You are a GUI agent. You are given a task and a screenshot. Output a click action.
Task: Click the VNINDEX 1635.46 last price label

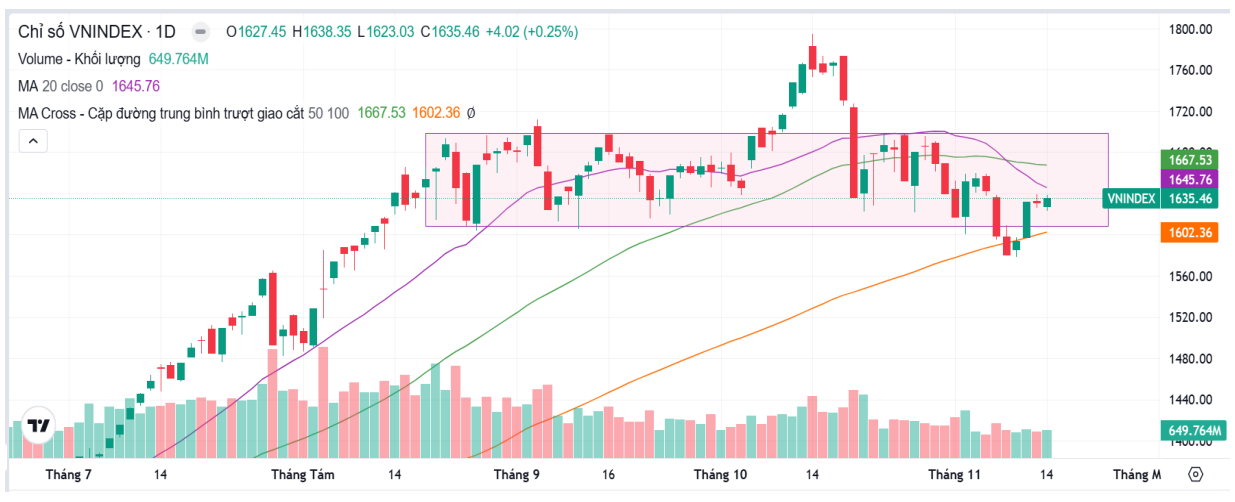tap(1165, 199)
